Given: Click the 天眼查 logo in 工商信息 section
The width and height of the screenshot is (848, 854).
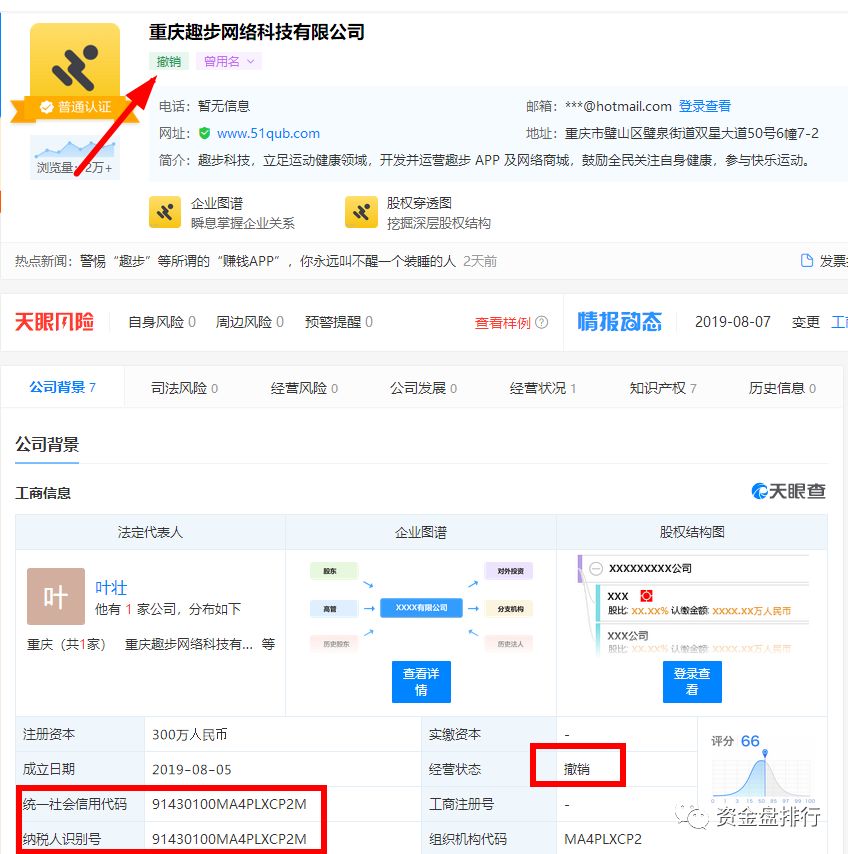Looking at the screenshot, I should (x=789, y=491).
